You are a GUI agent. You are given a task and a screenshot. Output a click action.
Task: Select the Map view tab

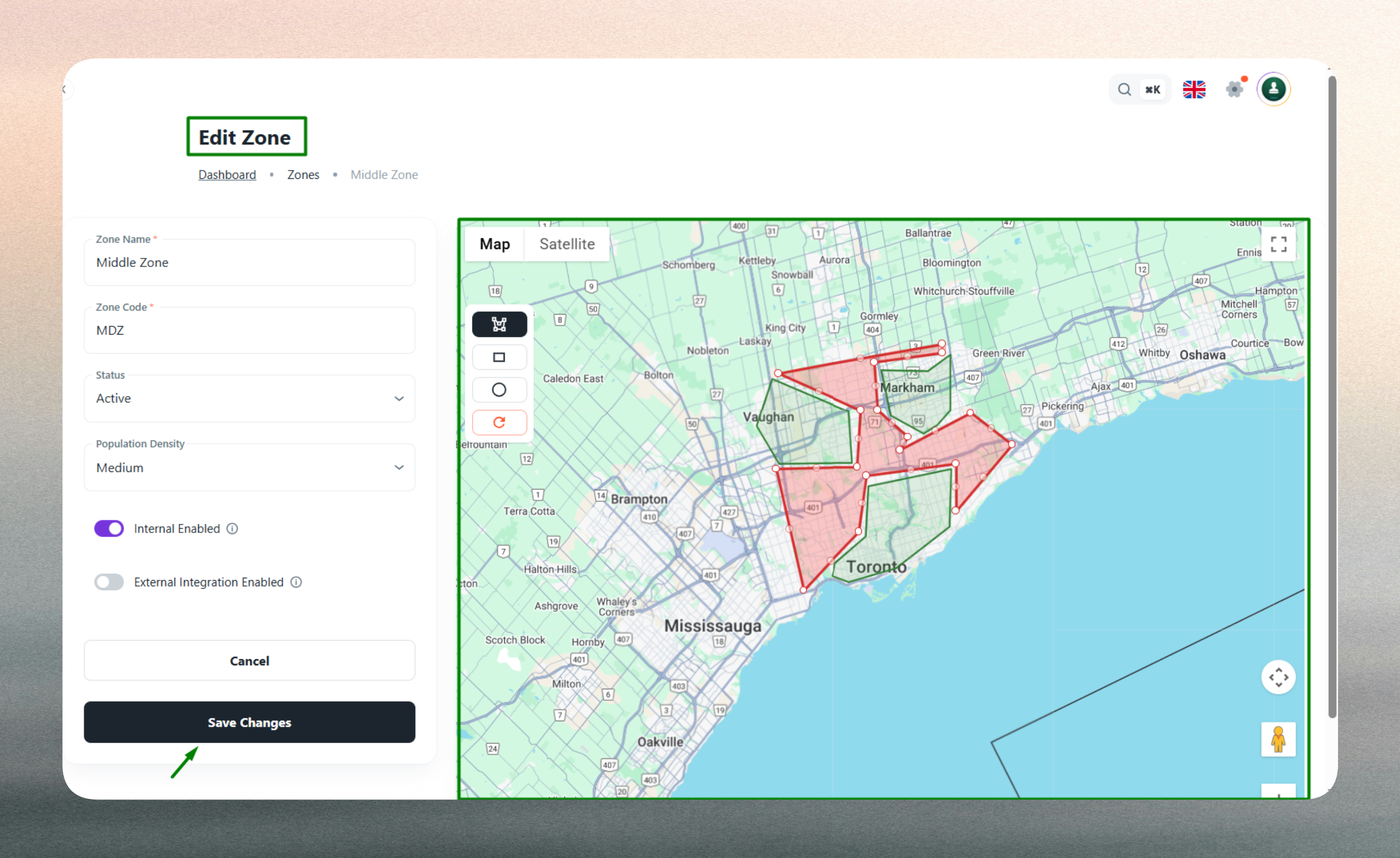494,245
